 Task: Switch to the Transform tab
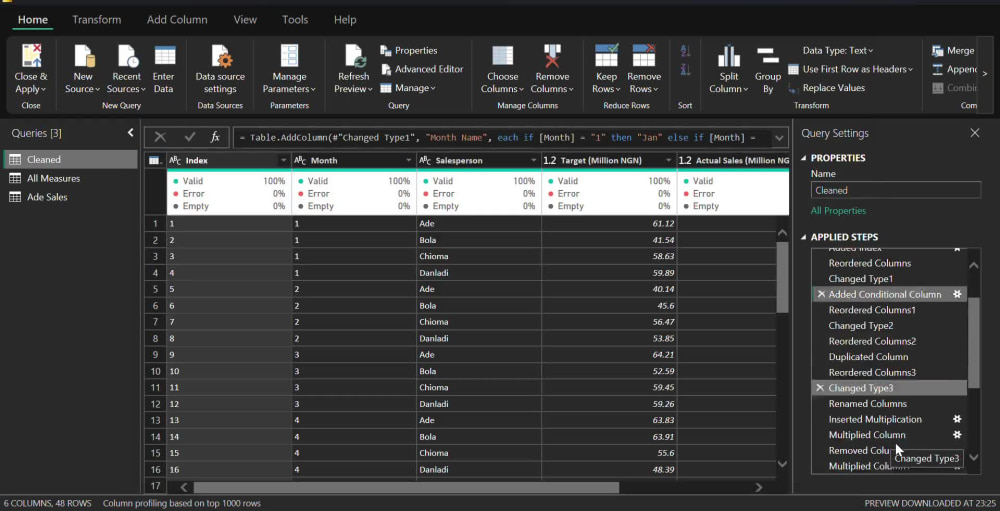coord(96,20)
